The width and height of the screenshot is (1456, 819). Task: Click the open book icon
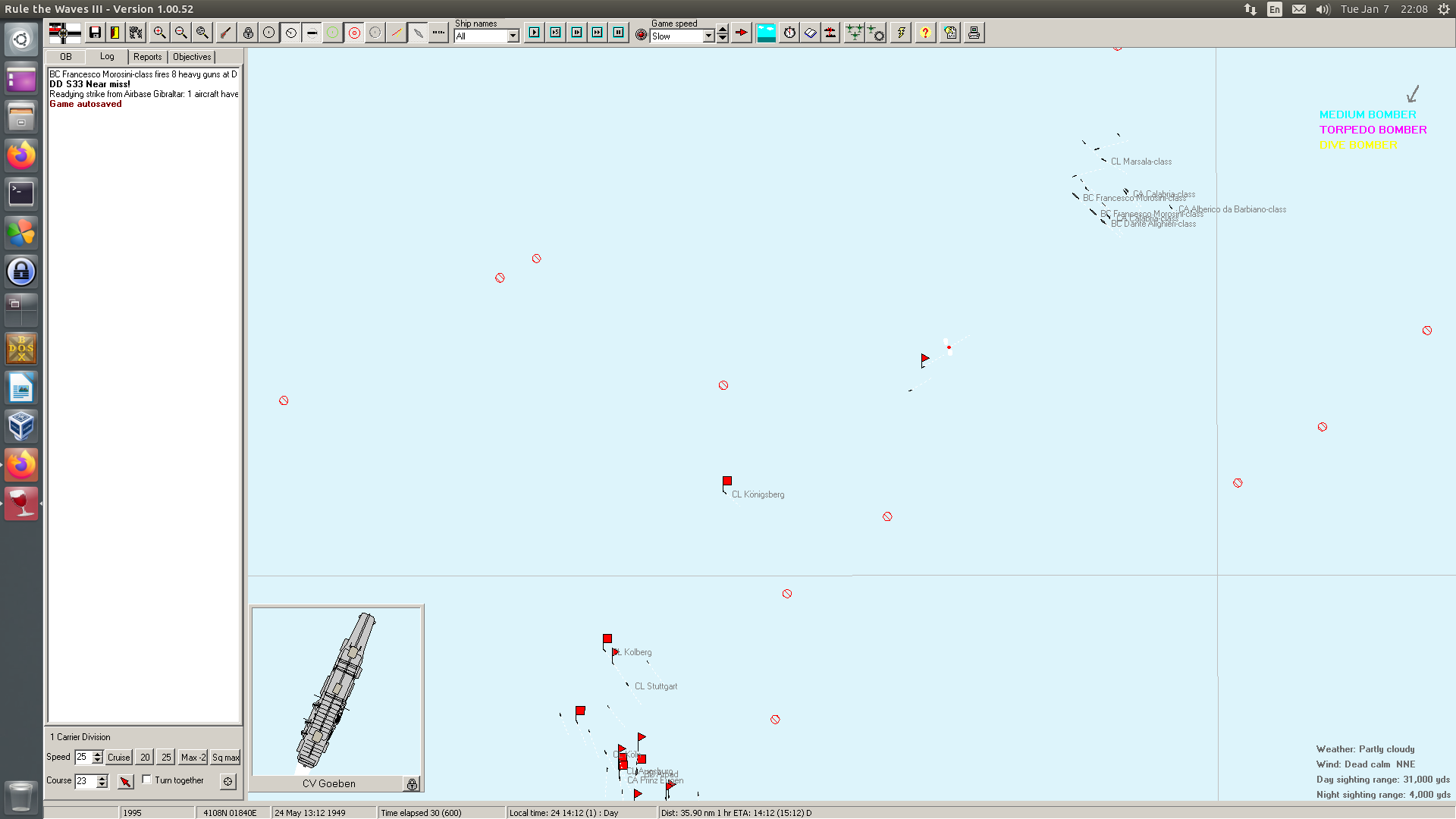[810, 33]
